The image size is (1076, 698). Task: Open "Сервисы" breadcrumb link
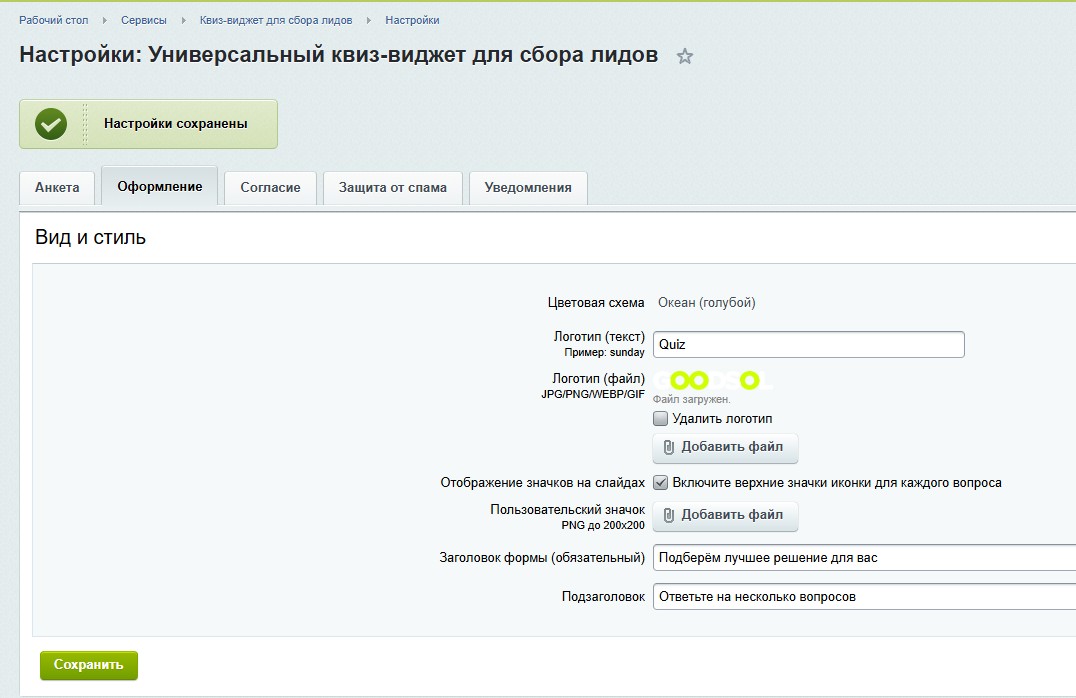tap(143, 21)
